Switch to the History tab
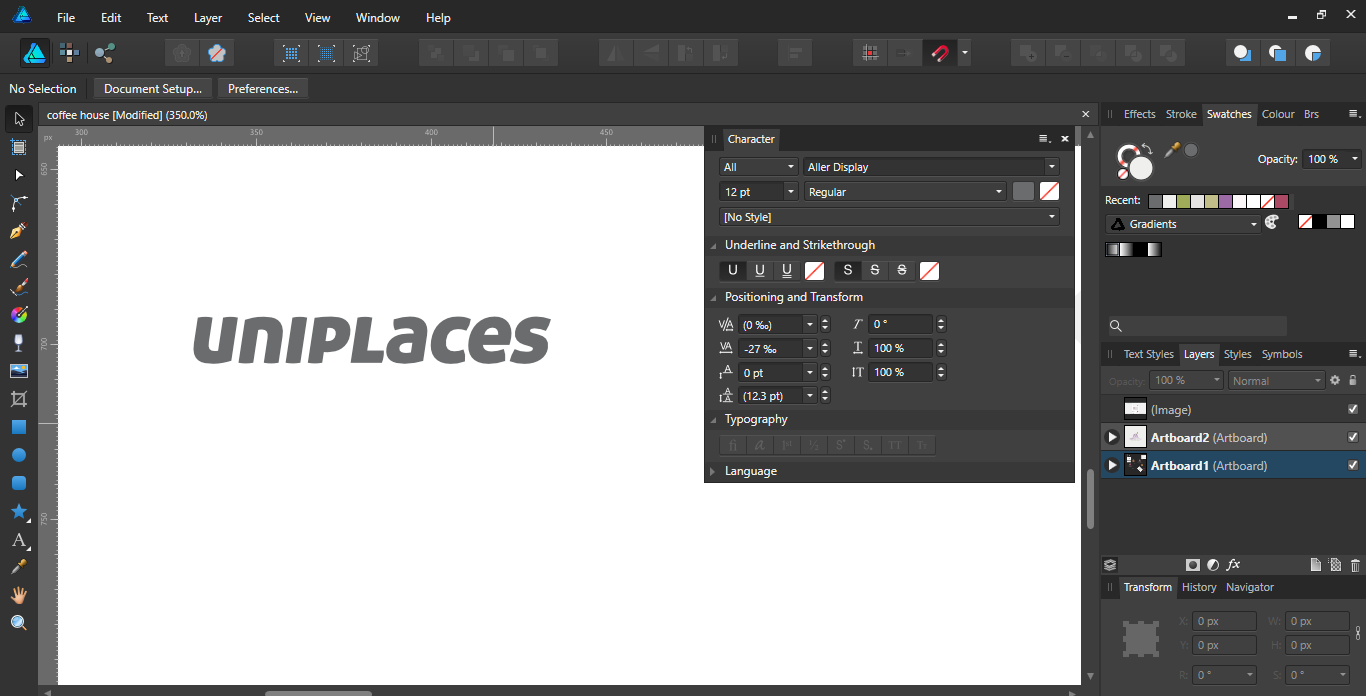The image size is (1366, 696). (1199, 587)
